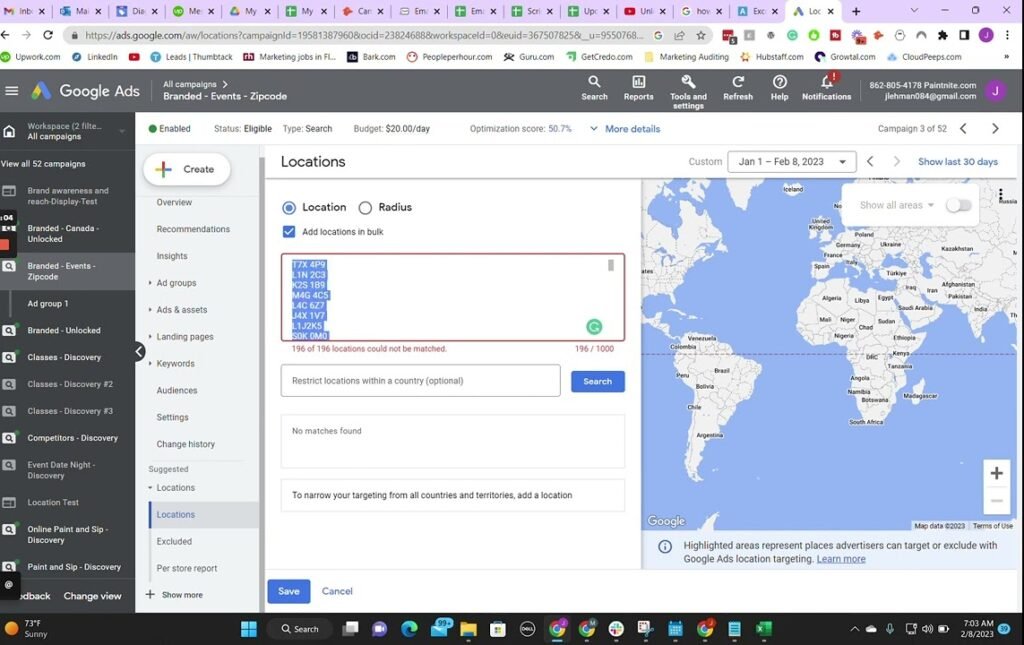Click the Grammarly icon in bulk textbox
This screenshot has width=1024, height=645.
pyautogui.click(x=594, y=326)
